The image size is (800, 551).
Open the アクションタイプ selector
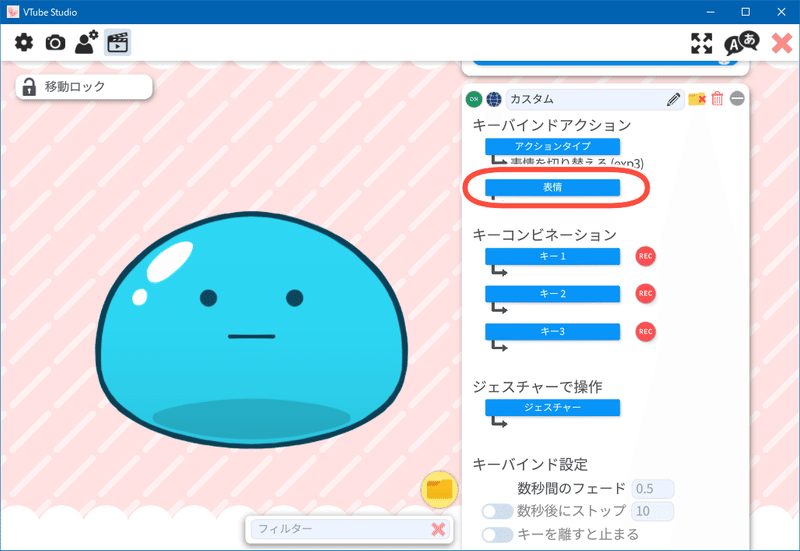pos(553,146)
